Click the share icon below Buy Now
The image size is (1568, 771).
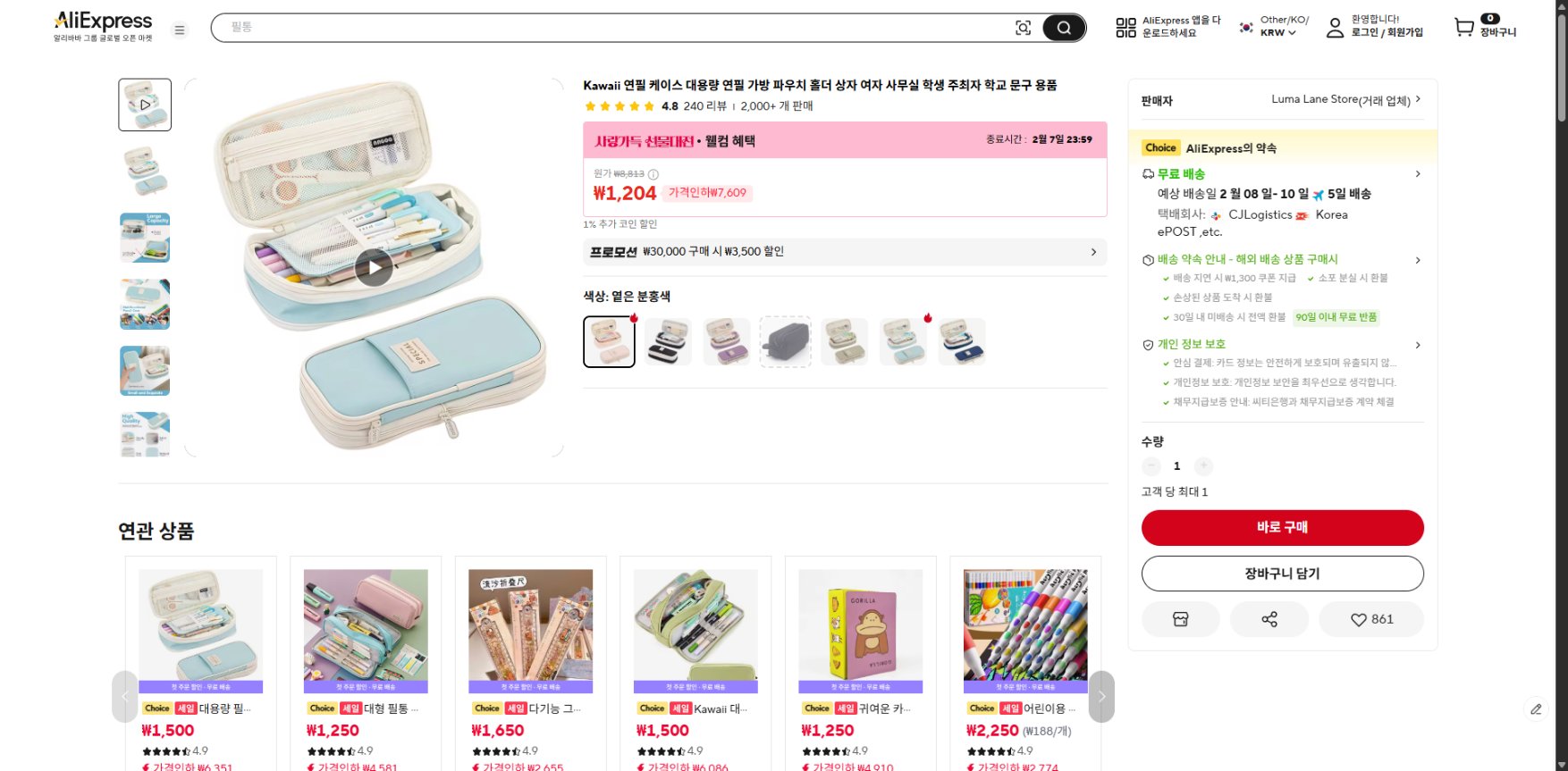1269,618
